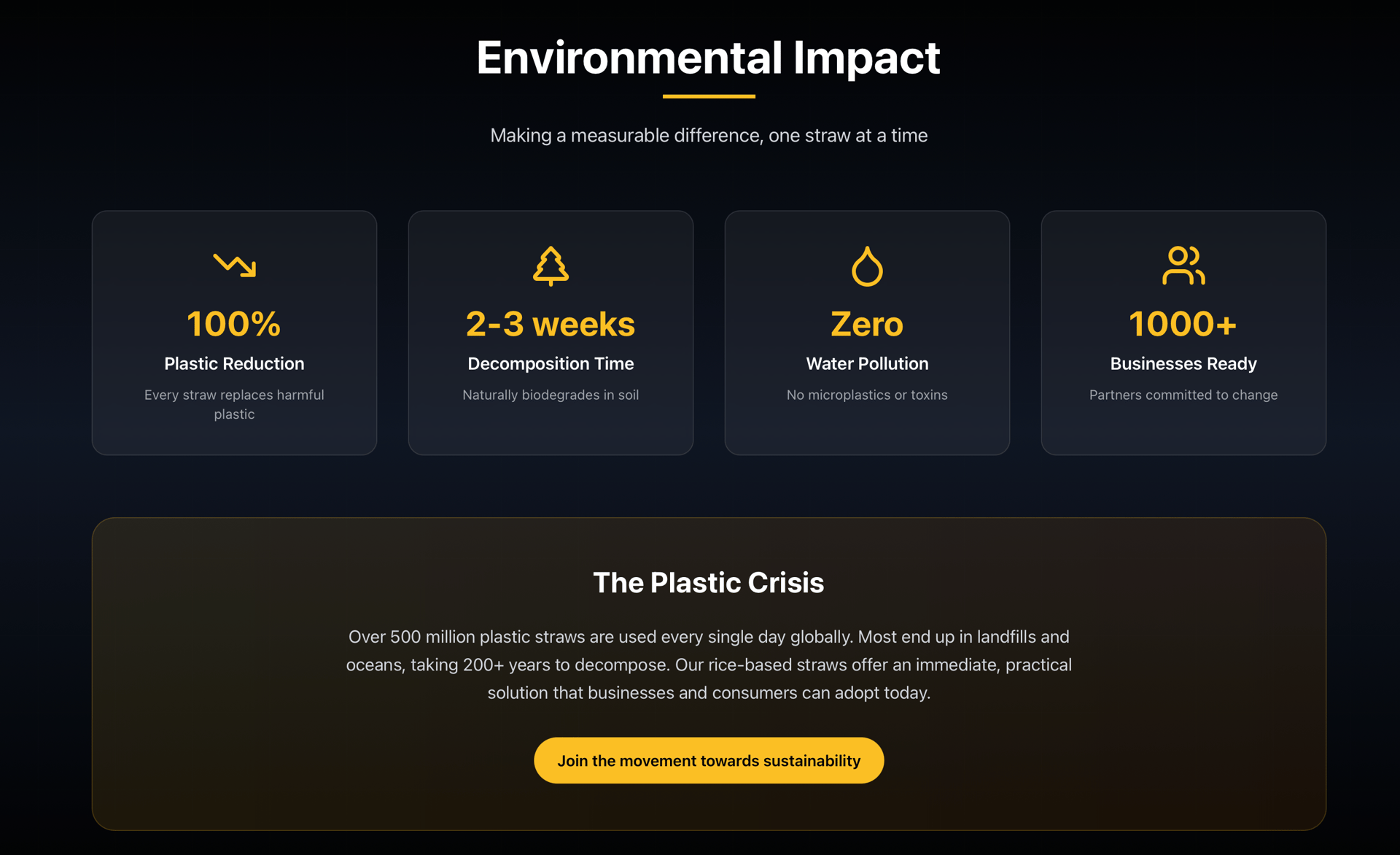Select the 2-3 weeks statistic
Viewport: 1400px width, 855px height.
pyautogui.click(x=551, y=324)
